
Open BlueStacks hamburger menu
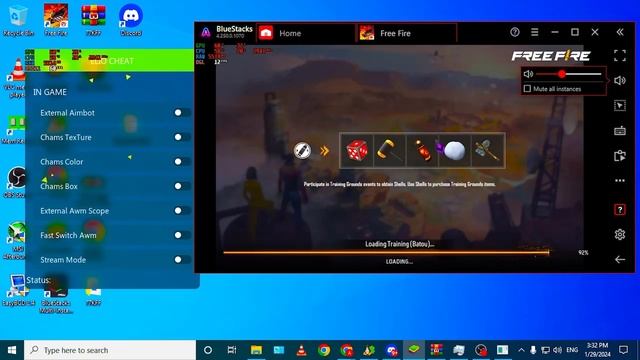[x=534, y=32]
